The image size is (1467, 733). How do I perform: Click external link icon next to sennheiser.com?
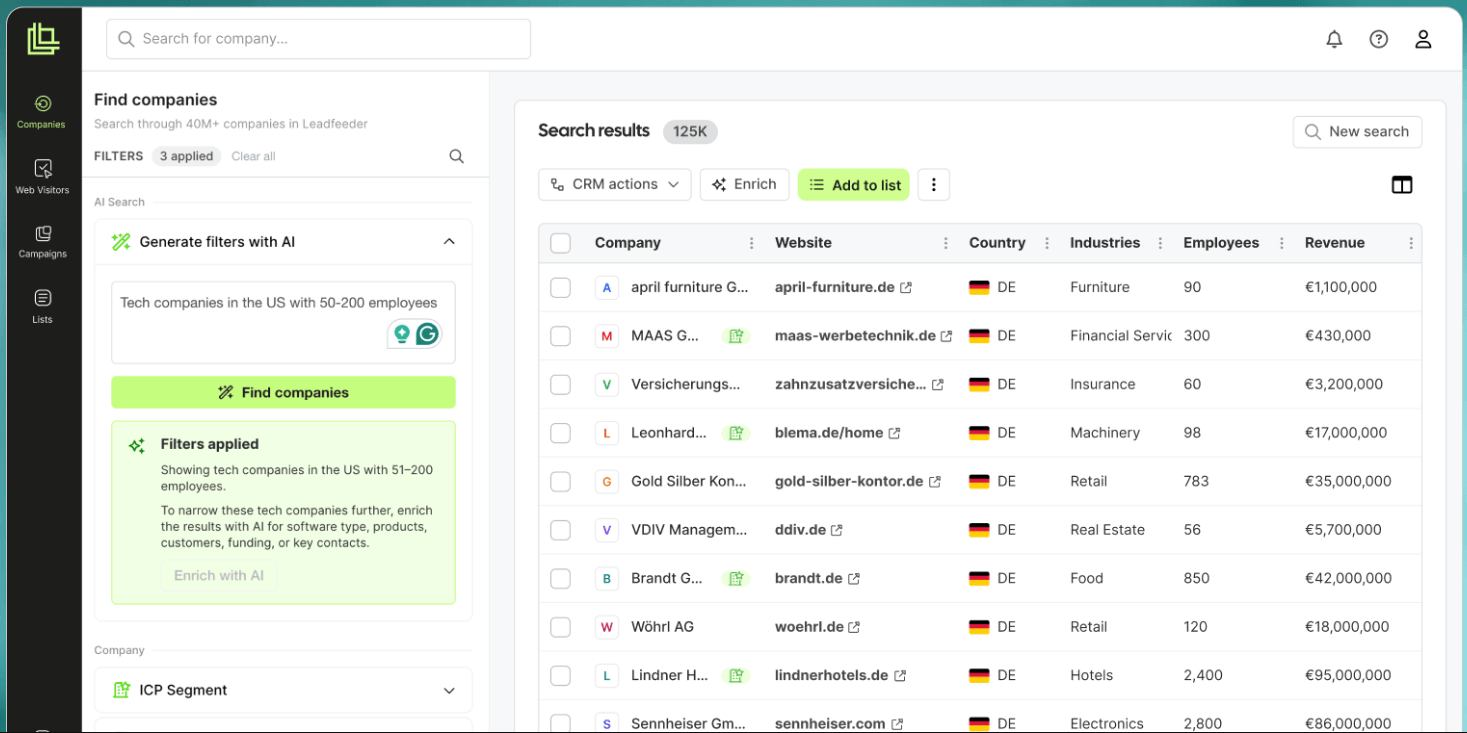pyautogui.click(x=897, y=724)
